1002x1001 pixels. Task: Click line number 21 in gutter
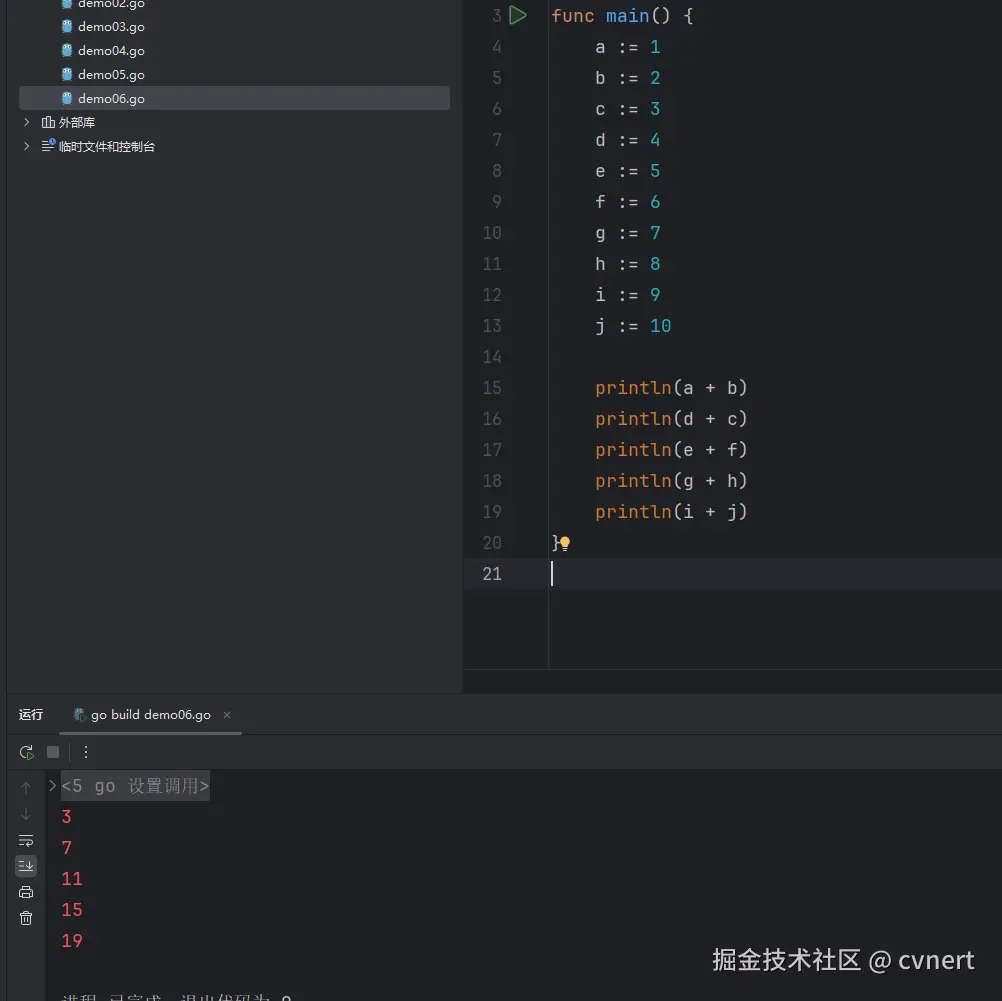[492, 574]
